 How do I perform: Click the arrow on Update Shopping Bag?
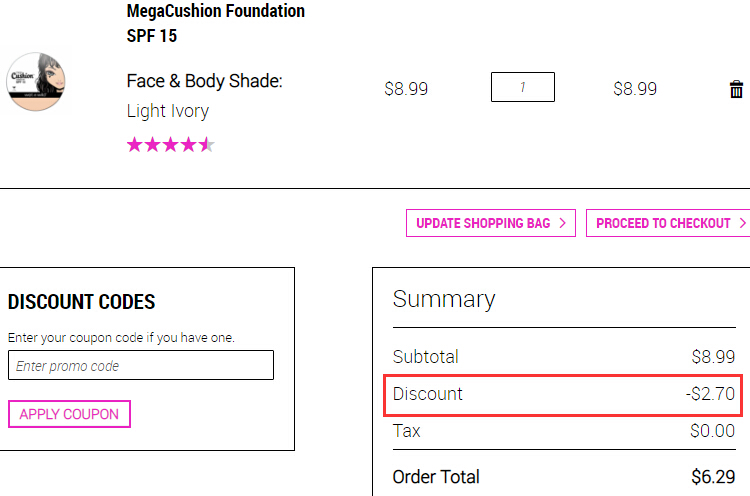click(562, 223)
